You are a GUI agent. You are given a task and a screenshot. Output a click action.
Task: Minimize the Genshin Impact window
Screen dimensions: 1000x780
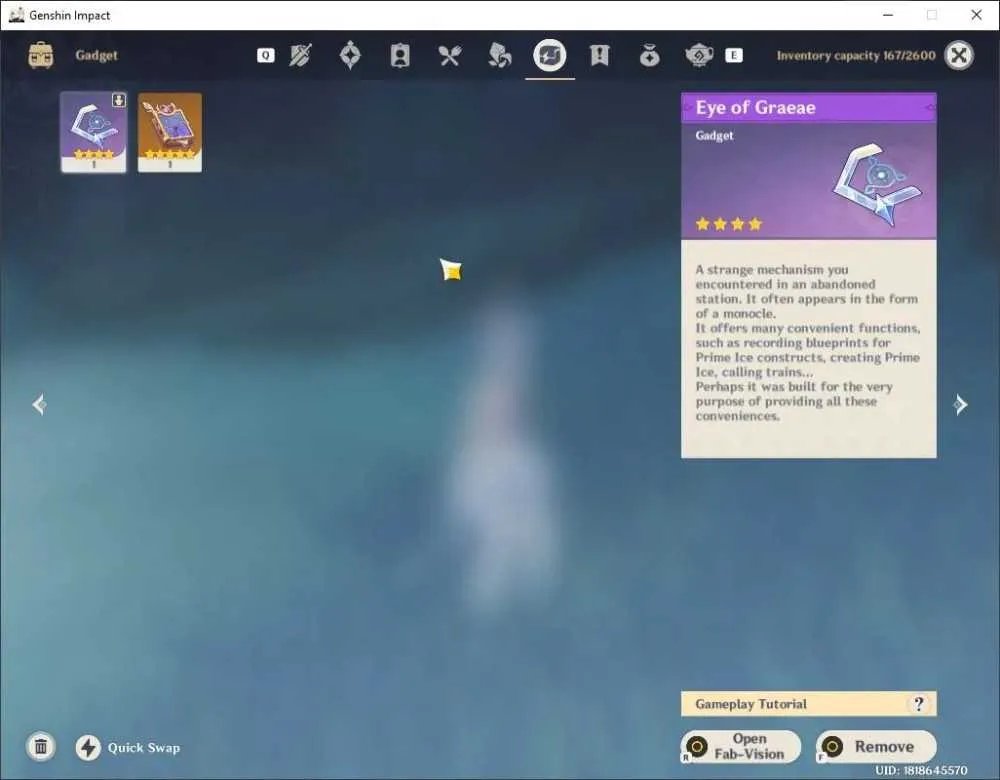[x=888, y=15]
